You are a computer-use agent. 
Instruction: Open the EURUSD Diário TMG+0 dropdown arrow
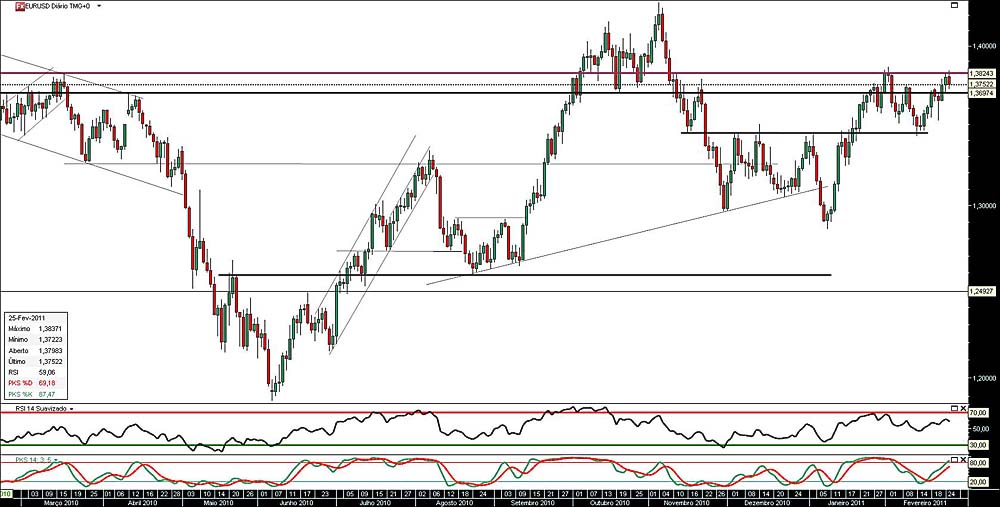(x=98, y=6)
